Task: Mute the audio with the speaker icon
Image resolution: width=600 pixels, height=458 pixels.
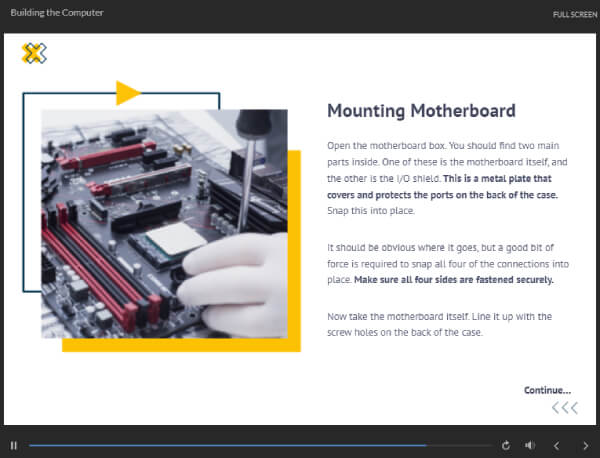Action: pos(530,445)
